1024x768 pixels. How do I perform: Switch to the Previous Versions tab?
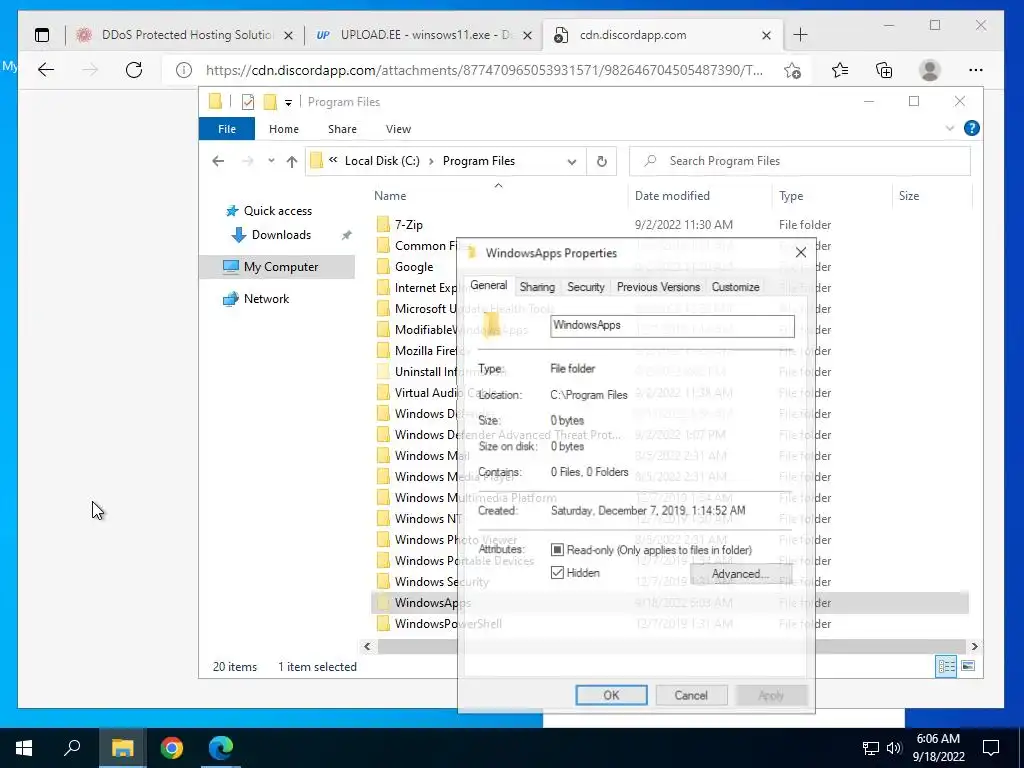point(658,287)
